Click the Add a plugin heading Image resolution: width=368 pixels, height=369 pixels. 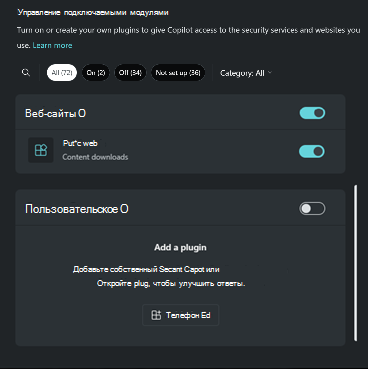(180, 247)
